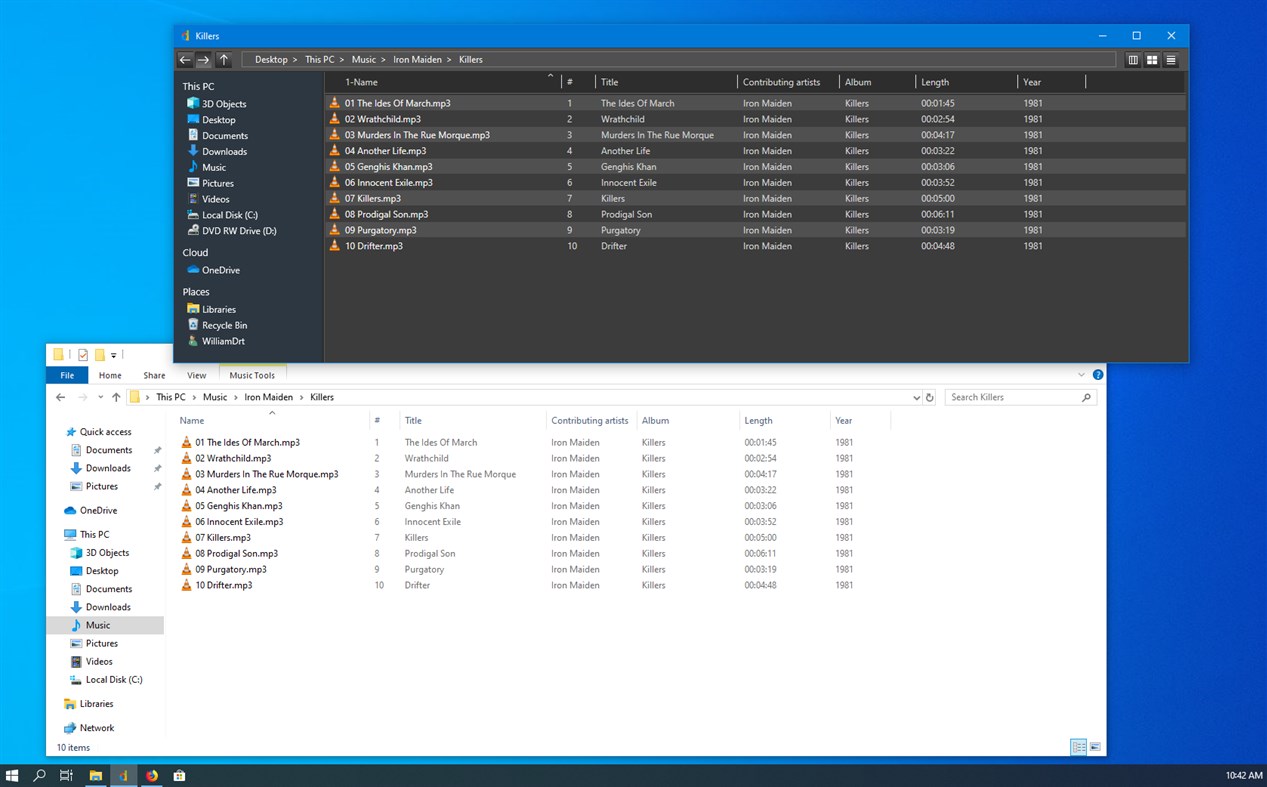Screen dimensions: 1267x787
Task: Switch to the Music Tools tab
Action: [x=251, y=374]
